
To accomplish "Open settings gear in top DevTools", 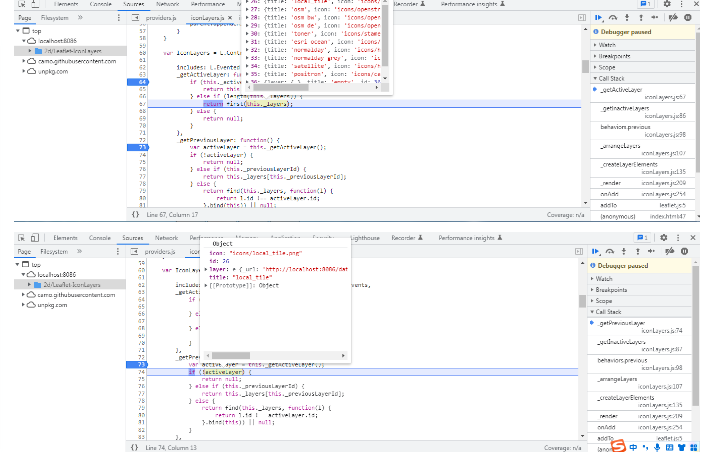I will click(x=667, y=4).
